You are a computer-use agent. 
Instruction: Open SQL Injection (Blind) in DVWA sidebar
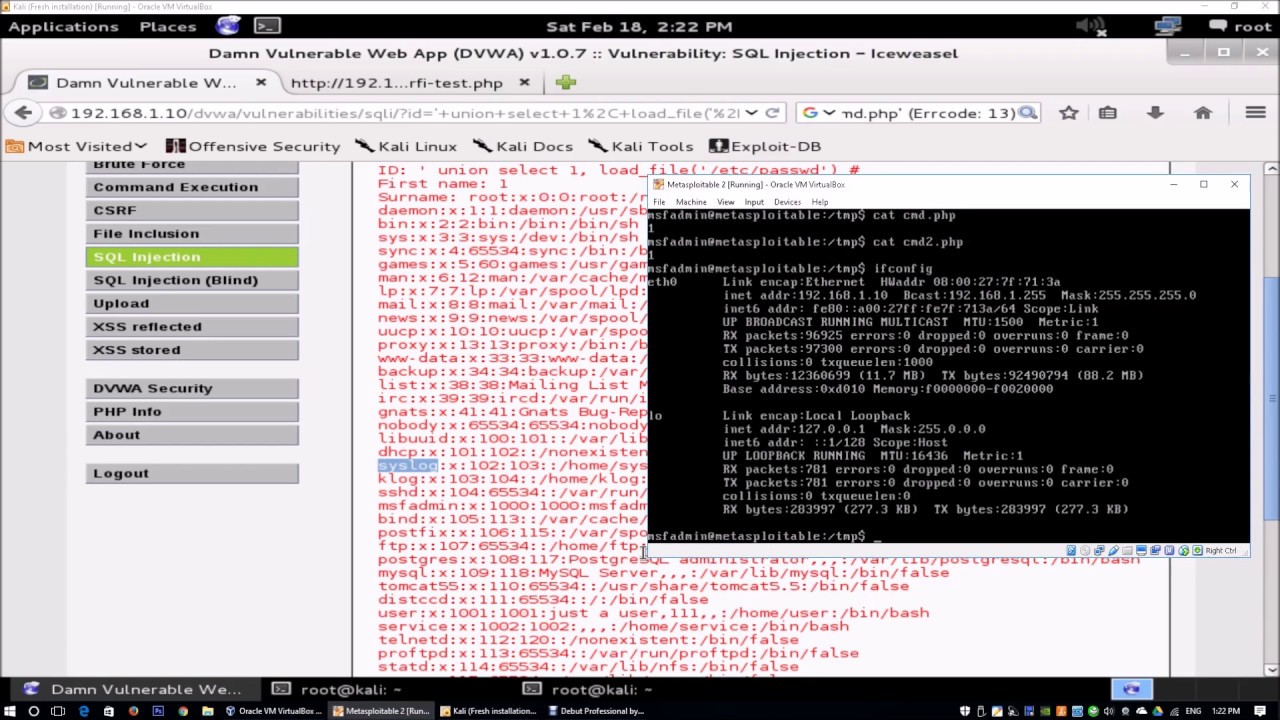(x=192, y=280)
